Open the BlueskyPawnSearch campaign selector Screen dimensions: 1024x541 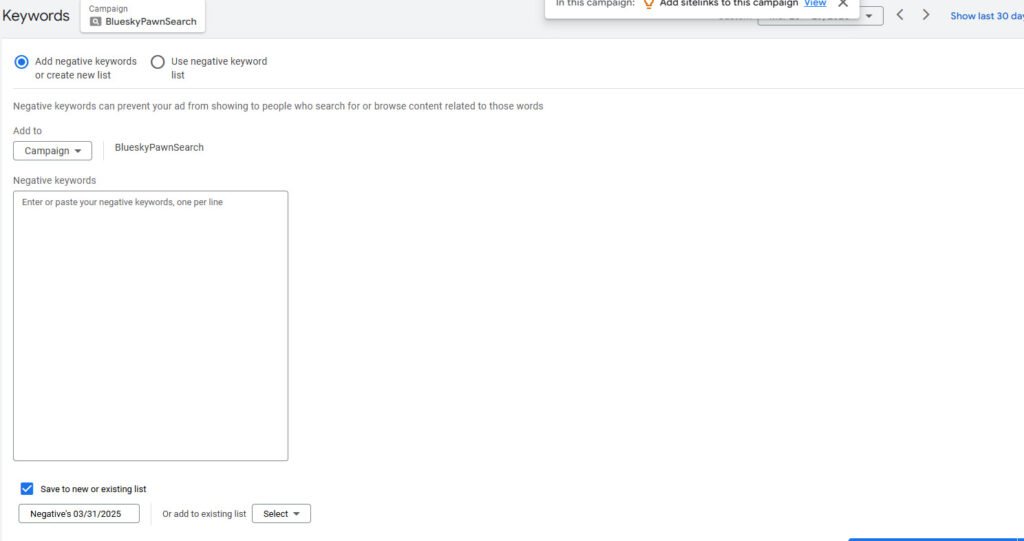tap(142, 16)
